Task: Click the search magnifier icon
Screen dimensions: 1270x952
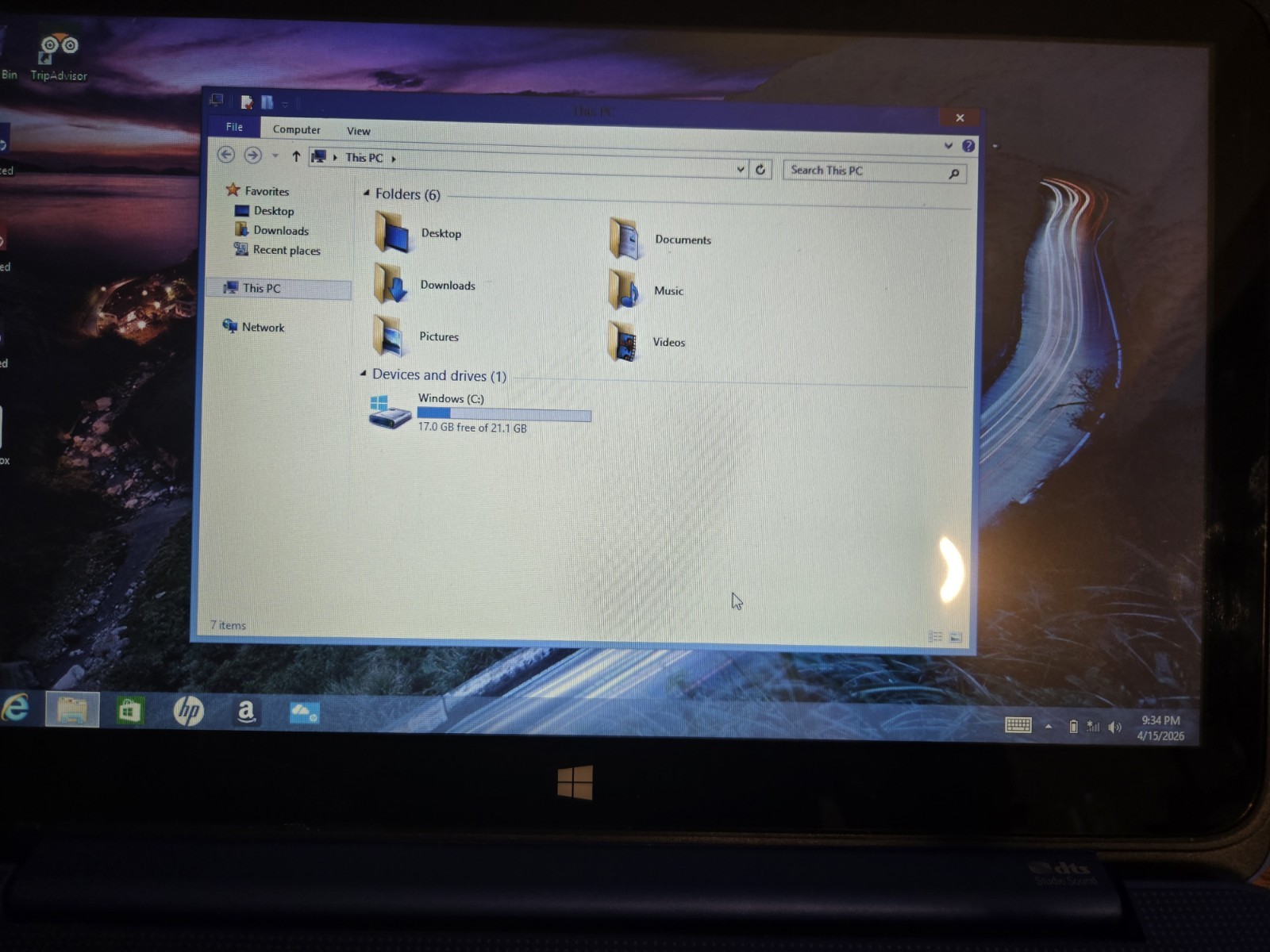Action: [x=954, y=174]
